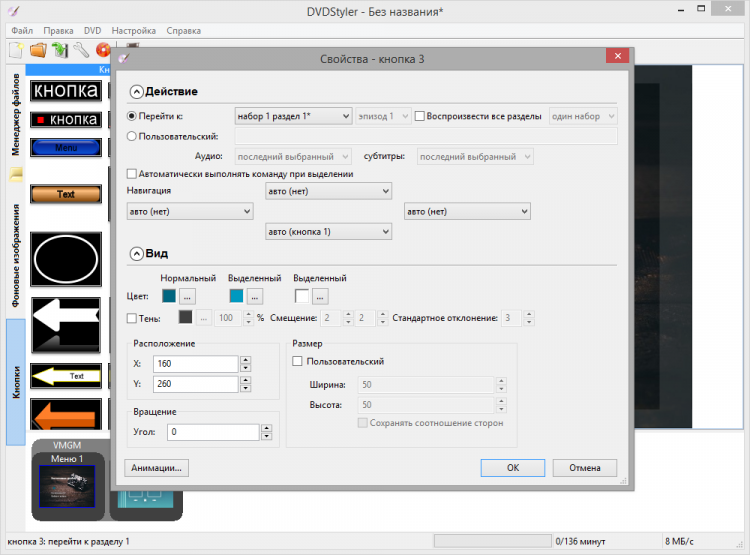This screenshot has height=555, width=750.
Task: Collapse the Вид section
Action: [136, 254]
